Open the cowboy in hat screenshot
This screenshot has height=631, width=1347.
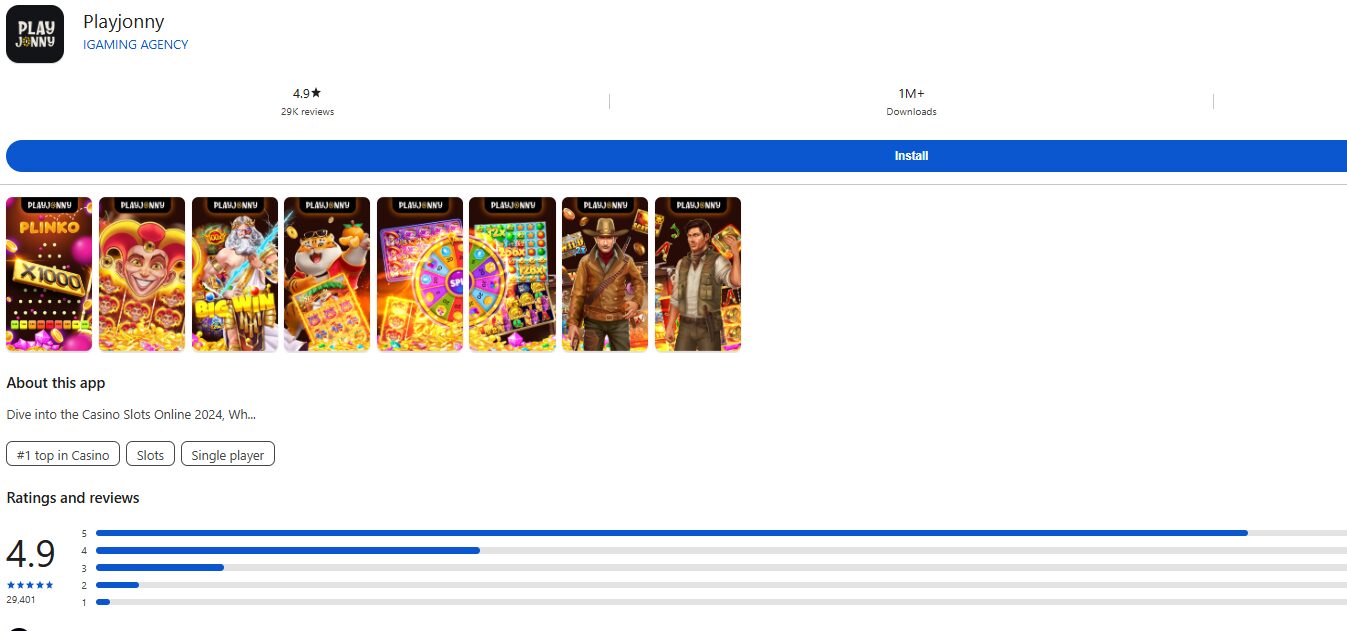[x=605, y=274]
